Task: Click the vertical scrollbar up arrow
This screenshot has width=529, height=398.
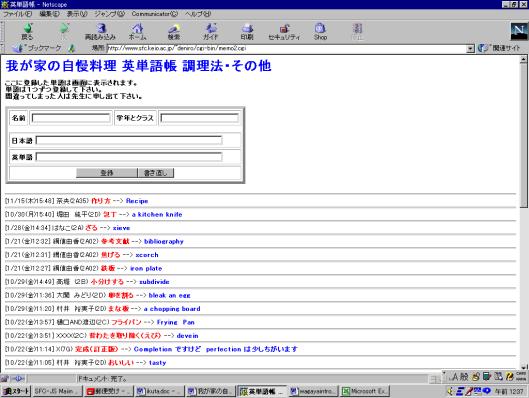Action: click(523, 59)
